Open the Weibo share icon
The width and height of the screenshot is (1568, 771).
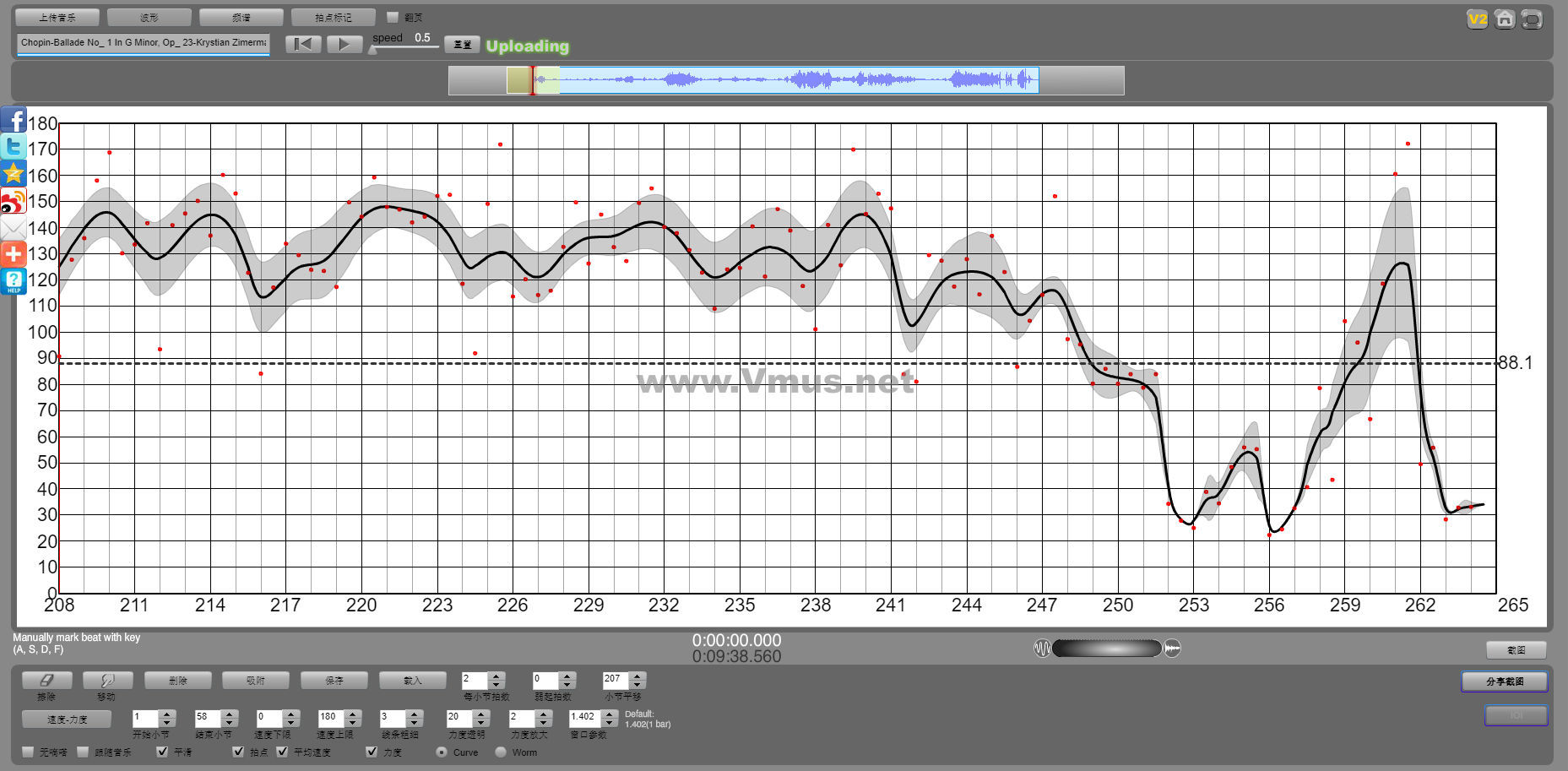pyautogui.click(x=14, y=201)
